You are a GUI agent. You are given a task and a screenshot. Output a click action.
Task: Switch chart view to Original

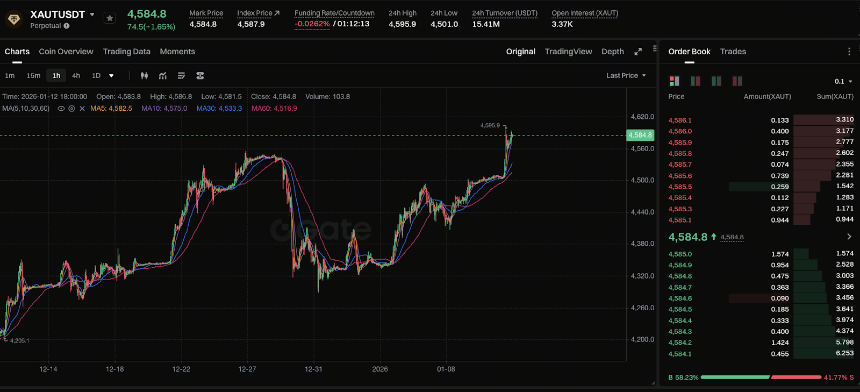(x=520, y=52)
